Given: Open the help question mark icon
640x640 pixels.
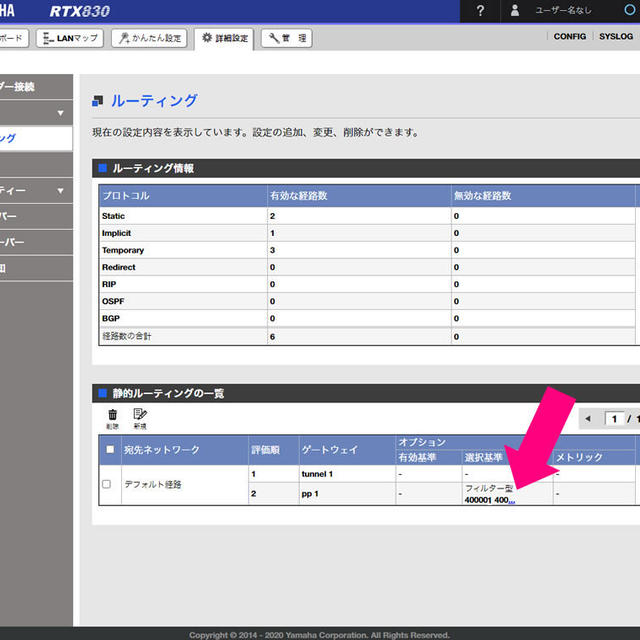Looking at the screenshot, I should point(480,11).
